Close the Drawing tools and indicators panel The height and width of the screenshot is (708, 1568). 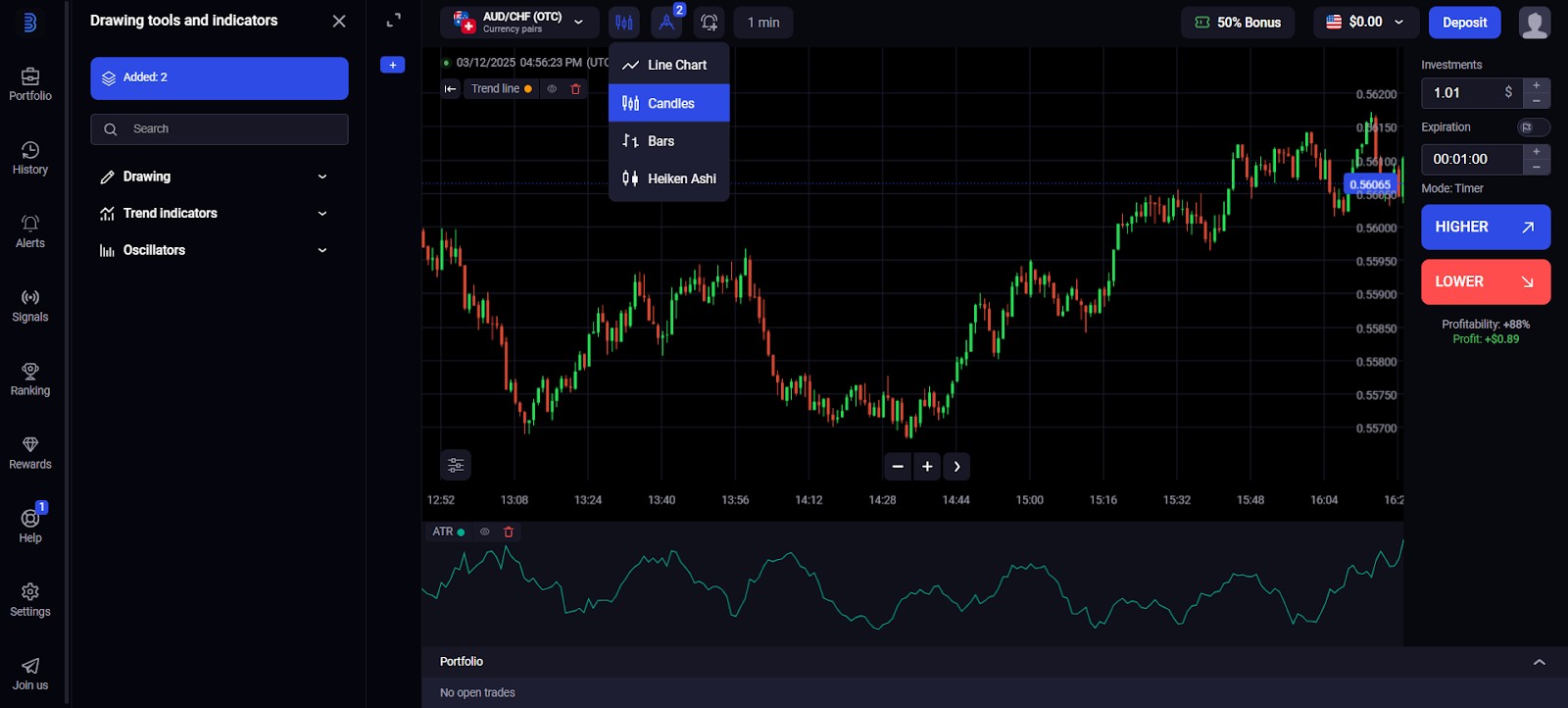click(x=339, y=21)
